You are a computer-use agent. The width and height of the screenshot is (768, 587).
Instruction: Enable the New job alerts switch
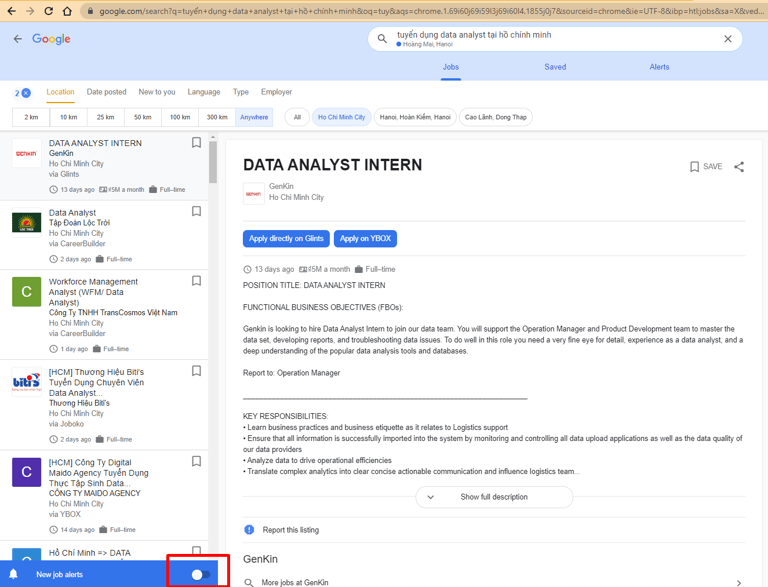pos(200,574)
